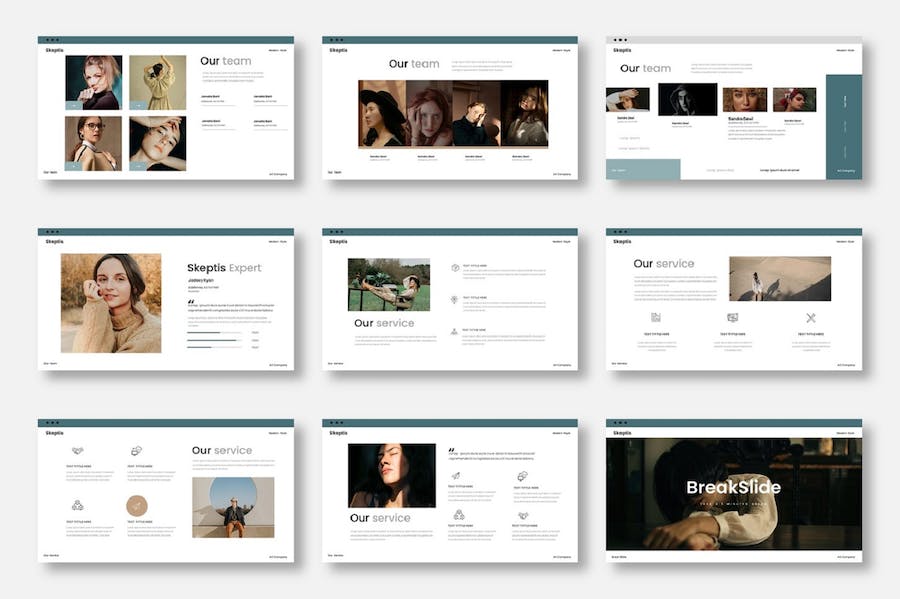The image size is (900, 599).
Task: Click the desert landscape photo in service slide
Action: coord(779,279)
